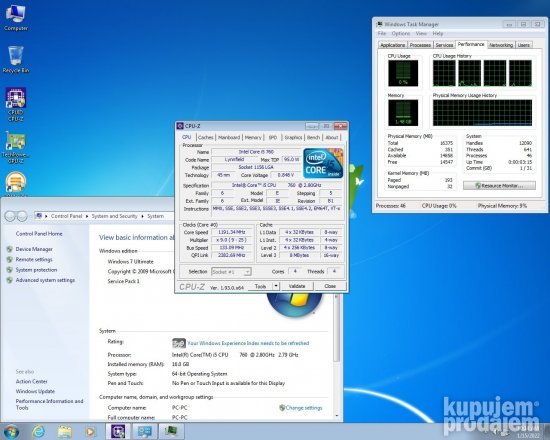Click the Windows Experience Index rating badge
Viewport: 550px width, 440px height.
(179, 343)
